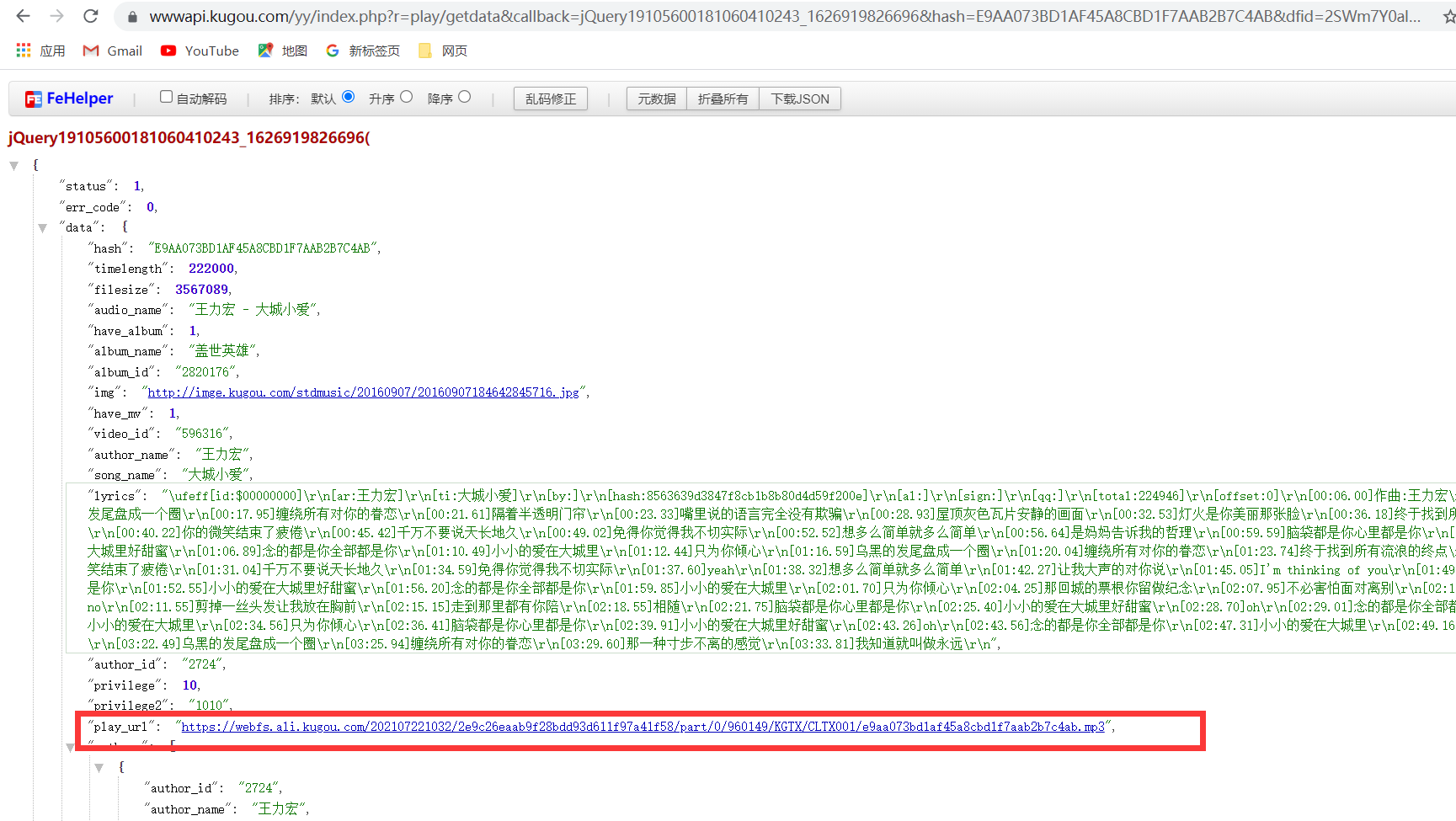Select privilege2 value 1010

[x=208, y=706]
